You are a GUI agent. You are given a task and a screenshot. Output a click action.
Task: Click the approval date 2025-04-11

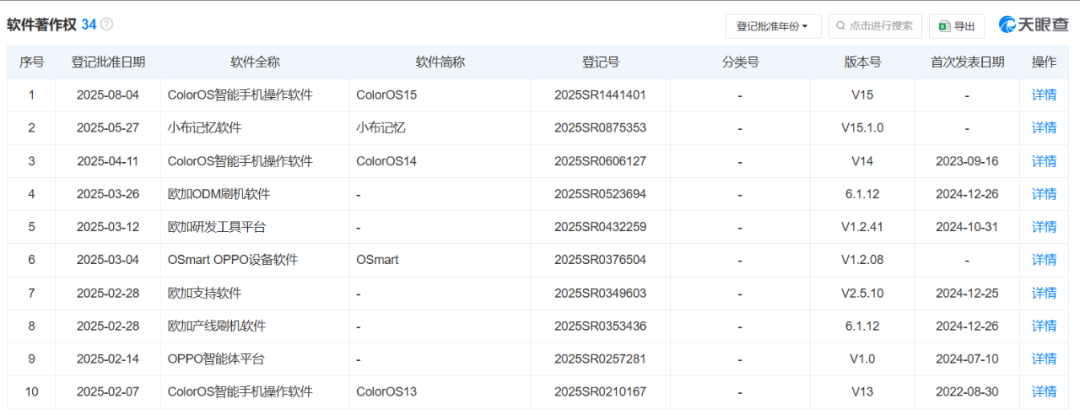coord(108,161)
